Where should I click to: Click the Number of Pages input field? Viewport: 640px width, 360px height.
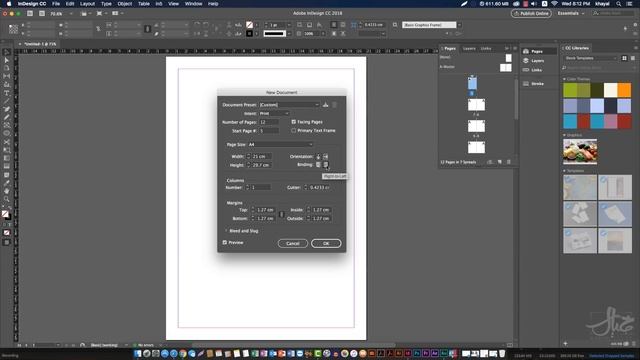coord(269,122)
